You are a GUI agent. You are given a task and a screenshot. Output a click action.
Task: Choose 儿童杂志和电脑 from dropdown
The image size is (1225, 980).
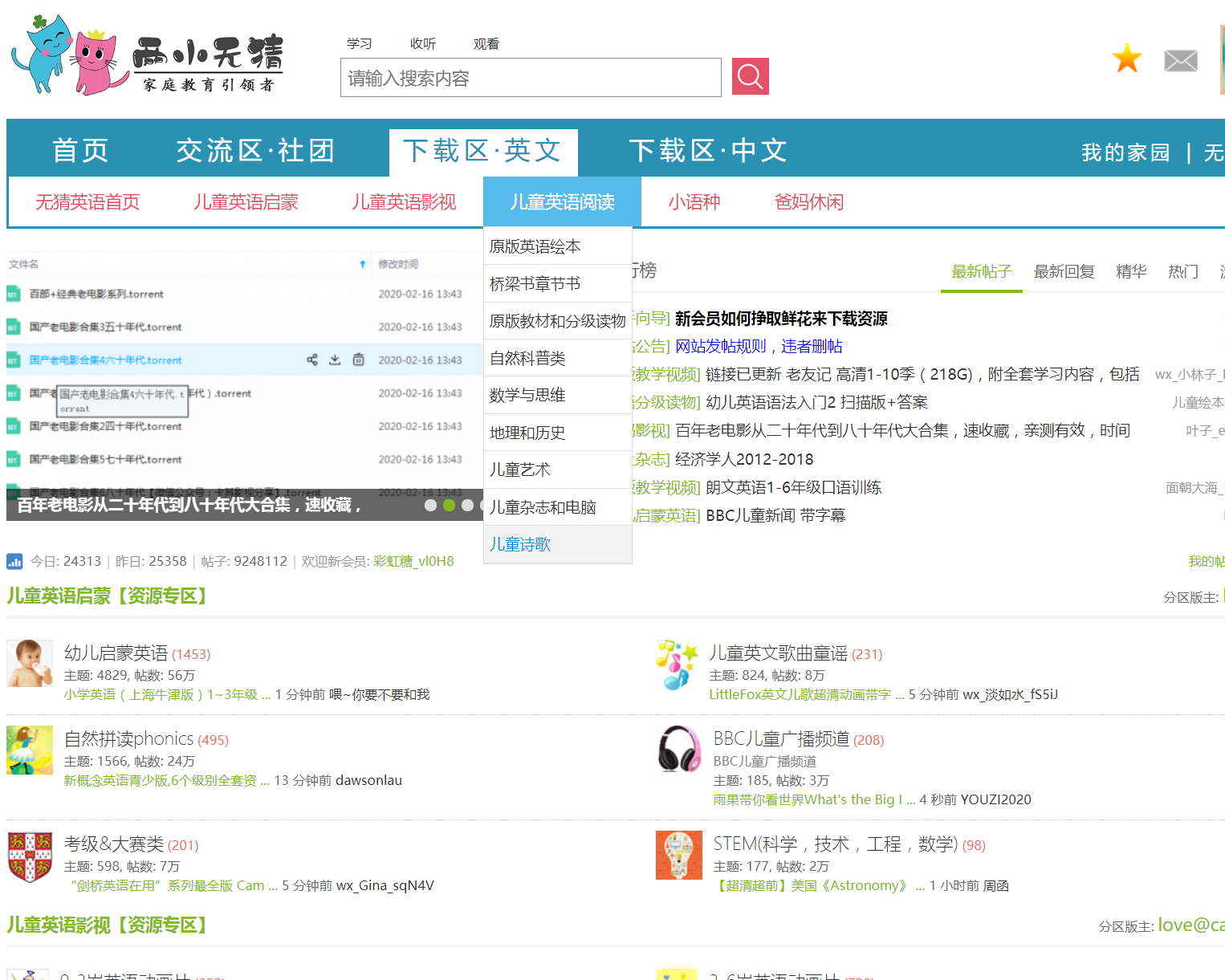point(558,507)
